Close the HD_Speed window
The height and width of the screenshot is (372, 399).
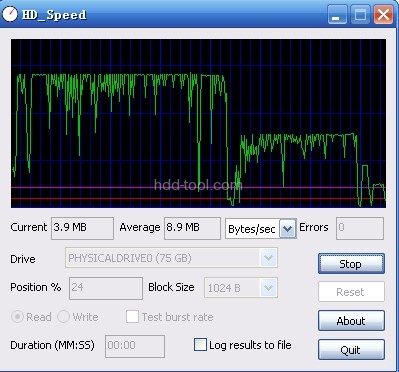(383, 15)
